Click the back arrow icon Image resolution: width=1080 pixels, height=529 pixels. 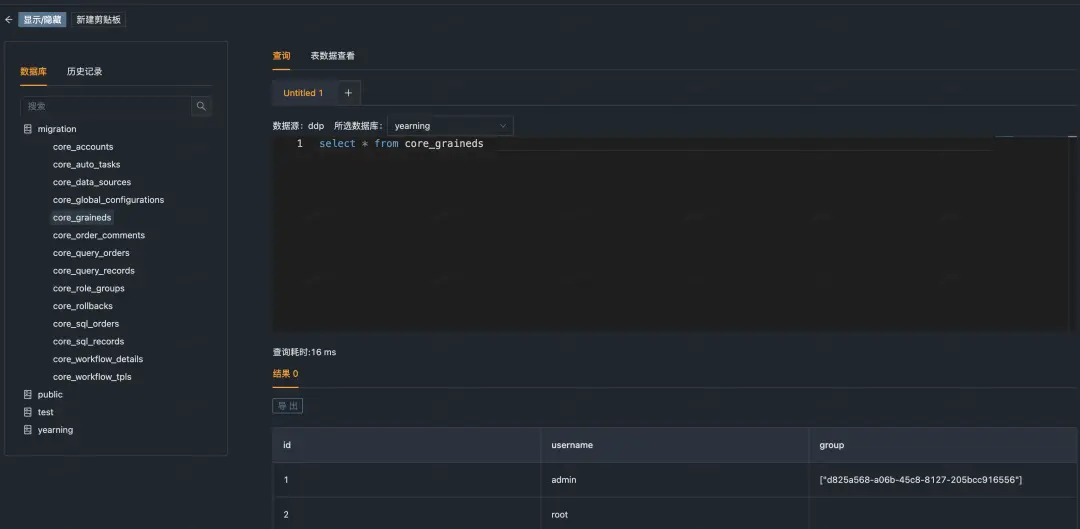8,20
